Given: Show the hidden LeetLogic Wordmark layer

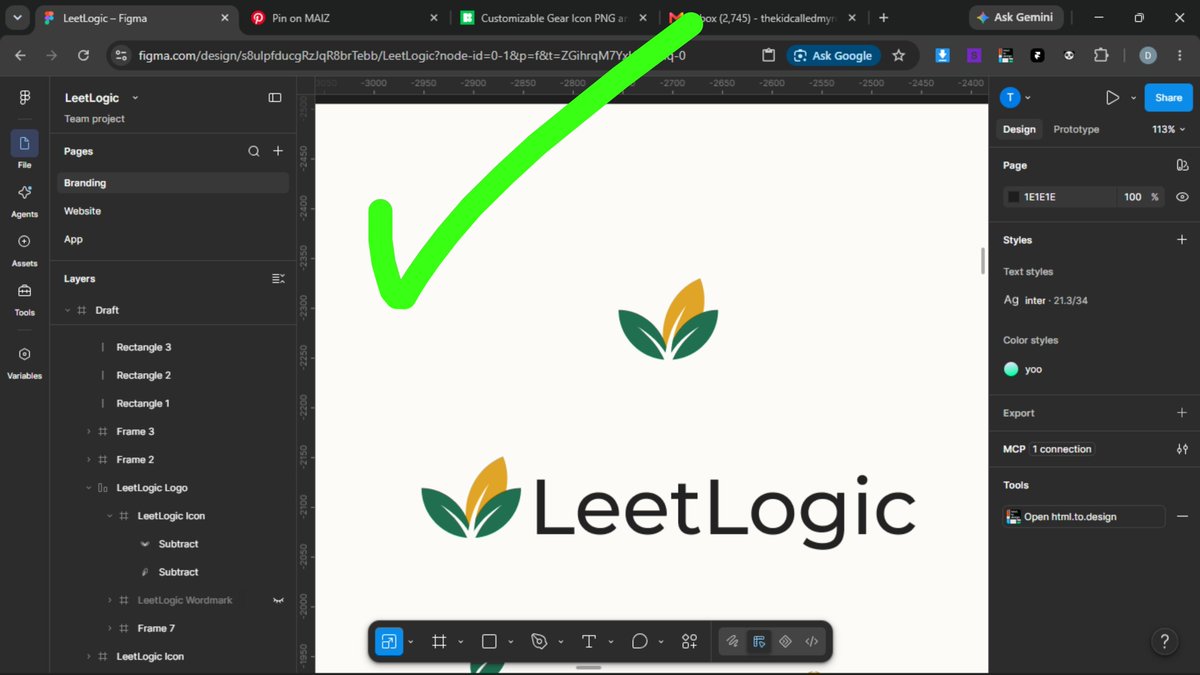Looking at the screenshot, I should coord(278,600).
